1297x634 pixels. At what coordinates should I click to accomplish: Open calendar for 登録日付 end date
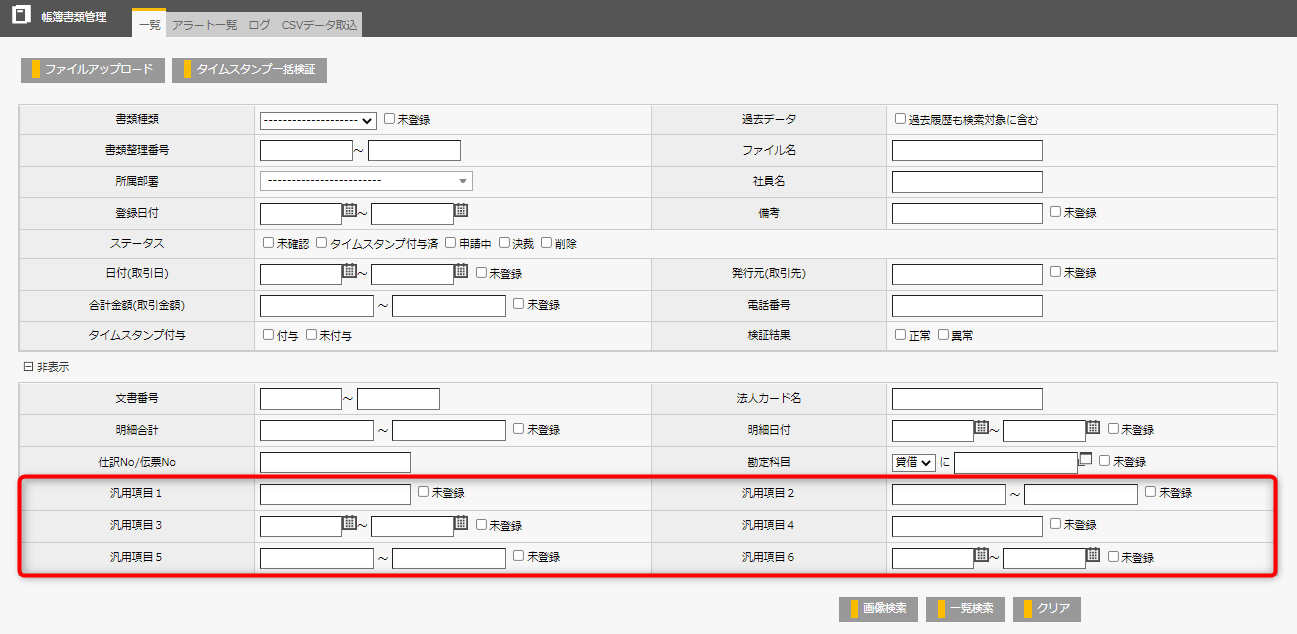[x=461, y=211]
